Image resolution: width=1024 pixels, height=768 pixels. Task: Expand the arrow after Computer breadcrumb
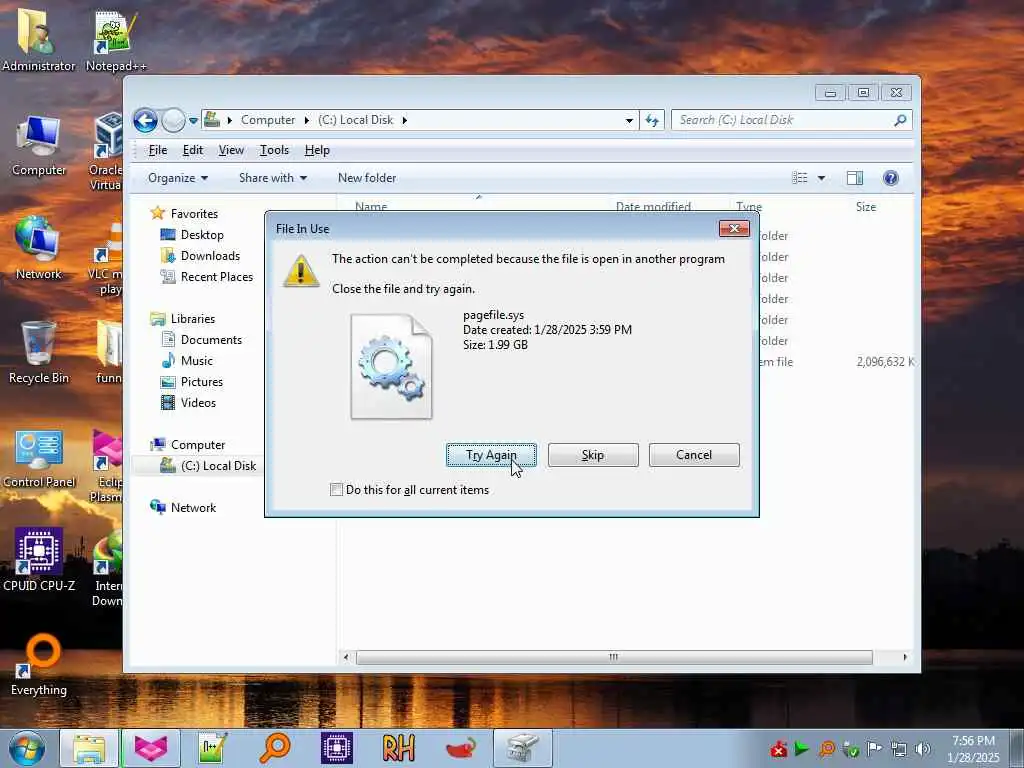[x=306, y=121]
